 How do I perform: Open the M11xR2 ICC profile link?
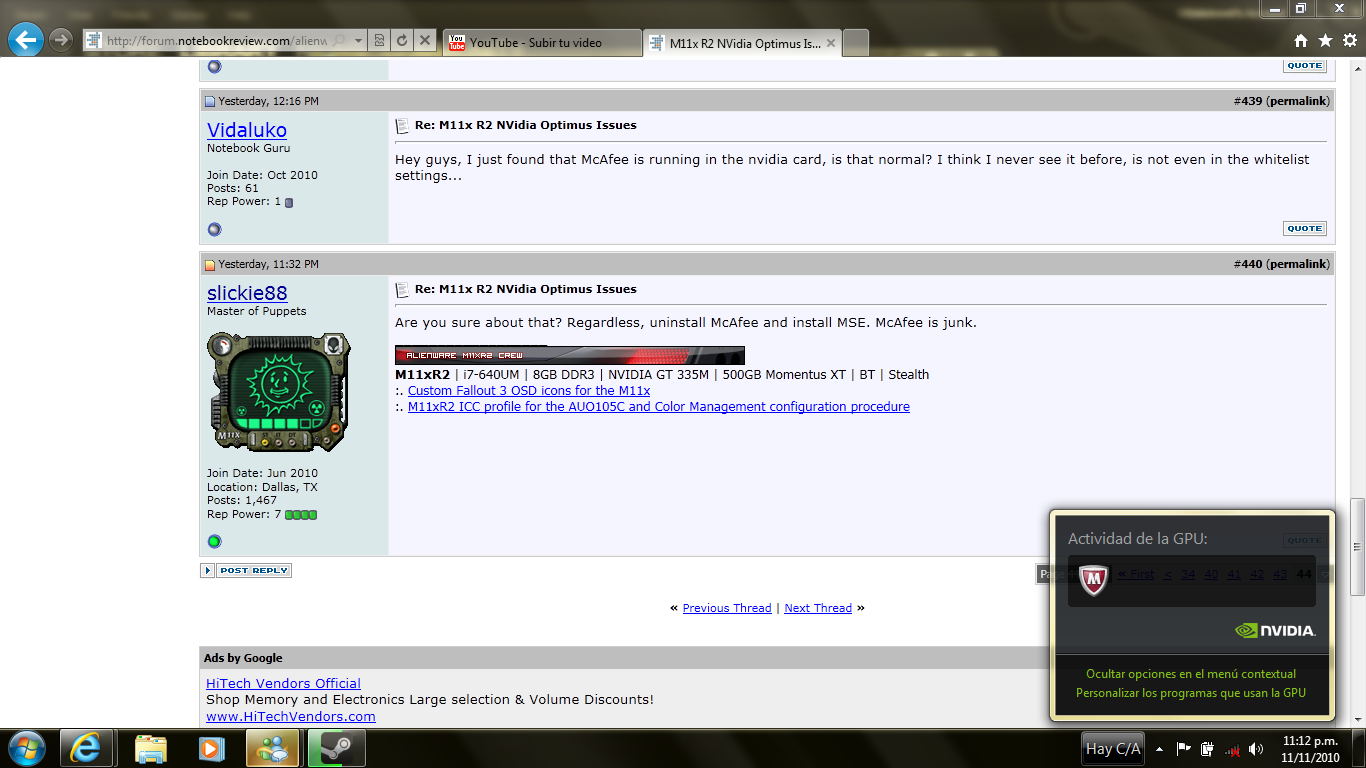659,407
